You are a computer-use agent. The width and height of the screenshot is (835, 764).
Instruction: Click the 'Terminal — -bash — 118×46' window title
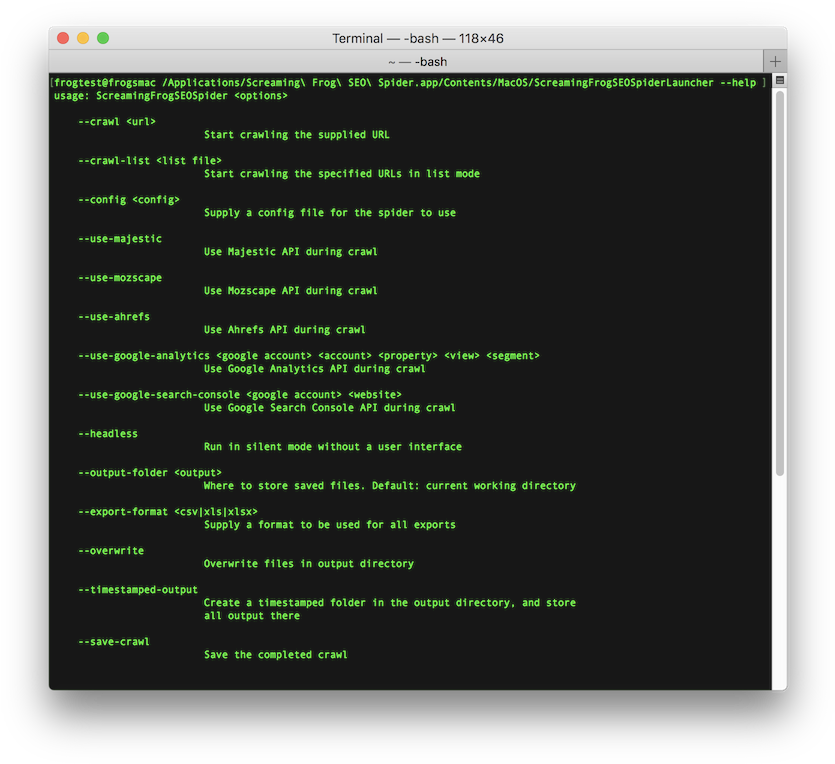pos(418,38)
